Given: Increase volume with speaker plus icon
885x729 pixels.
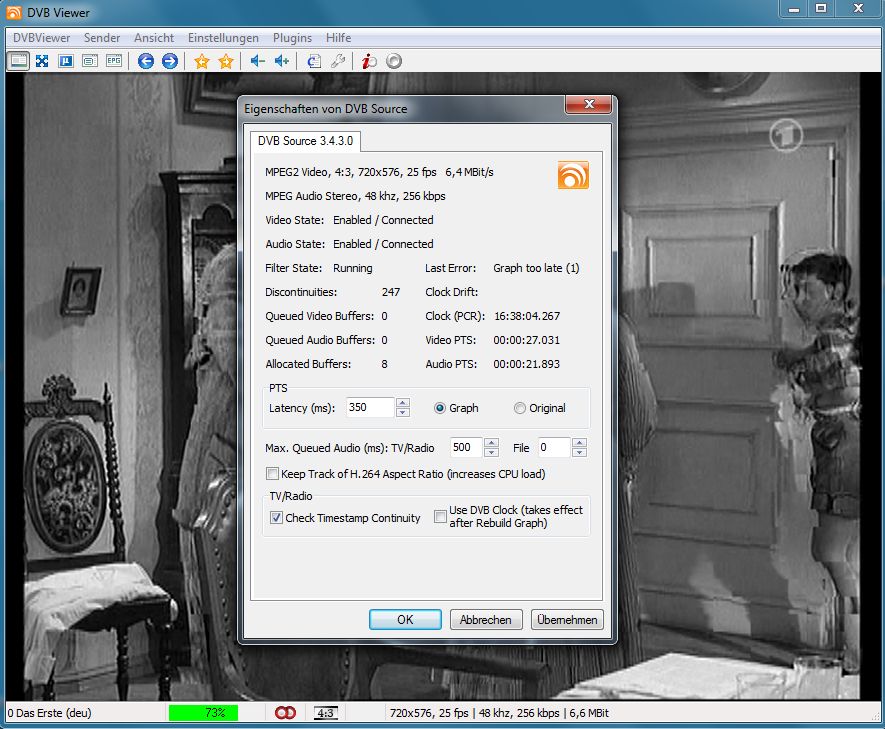Looking at the screenshot, I should pyautogui.click(x=282, y=60).
